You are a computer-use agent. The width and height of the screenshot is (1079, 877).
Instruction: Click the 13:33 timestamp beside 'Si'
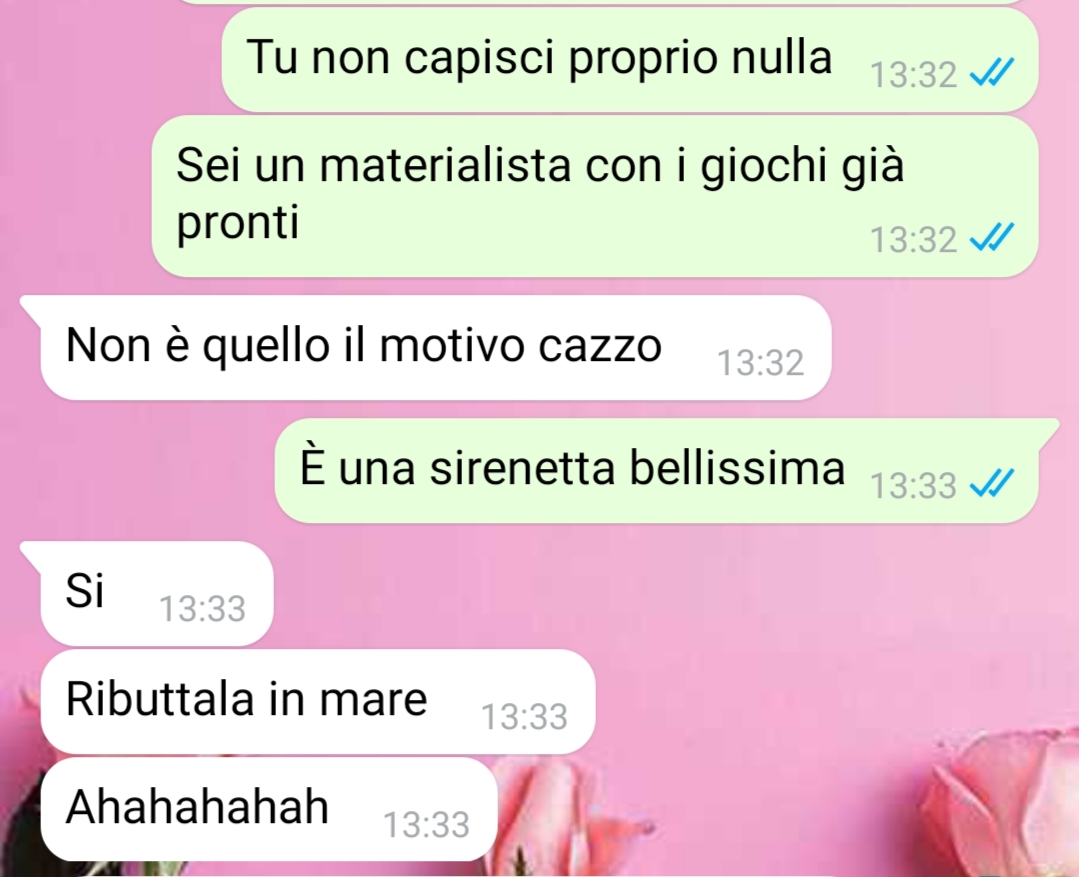(x=202, y=609)
